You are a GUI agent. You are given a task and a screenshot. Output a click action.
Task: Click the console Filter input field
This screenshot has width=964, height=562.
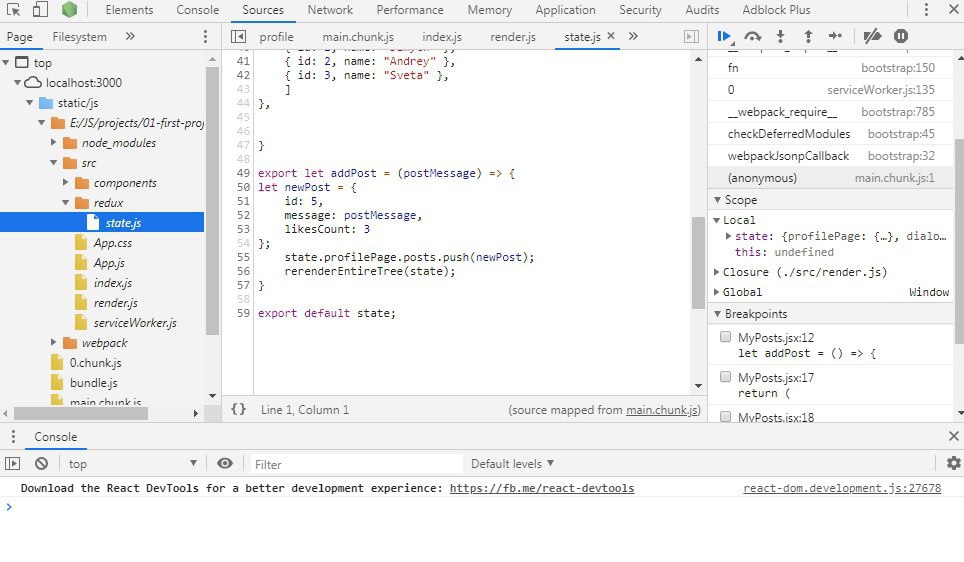pyautogui.click(x=355, y=464)
